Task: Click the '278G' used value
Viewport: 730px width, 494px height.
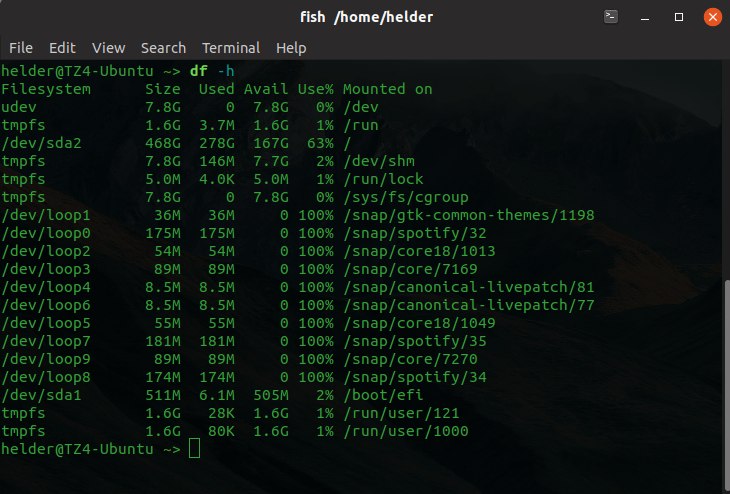Action: pyautogui.click(x=216, y=143)
